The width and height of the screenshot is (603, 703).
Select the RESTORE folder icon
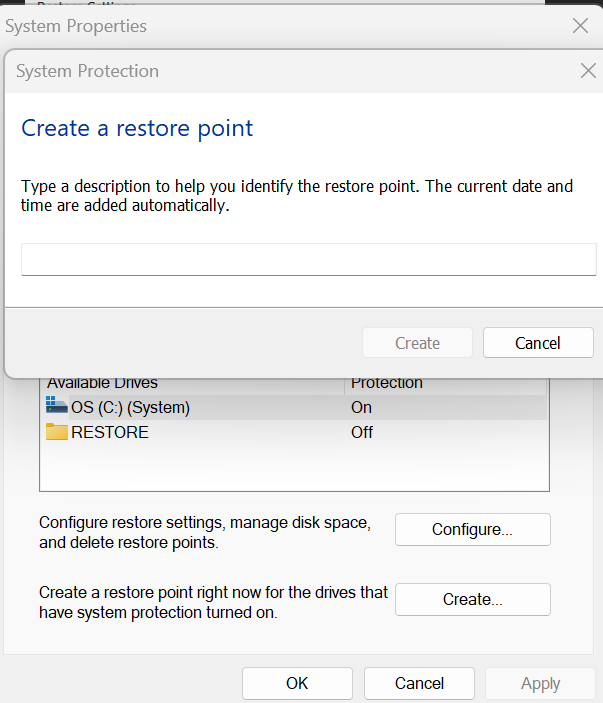tap(56, 432)
